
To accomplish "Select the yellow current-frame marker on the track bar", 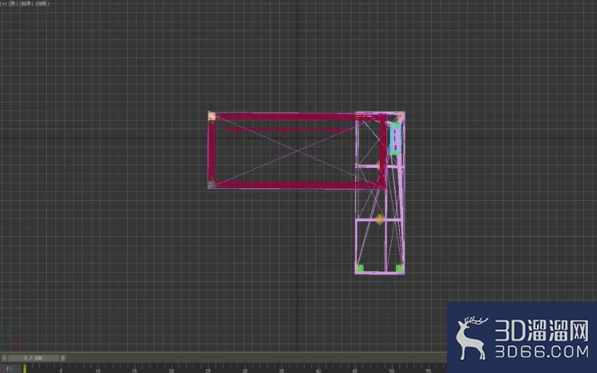I will pos(24,368).
